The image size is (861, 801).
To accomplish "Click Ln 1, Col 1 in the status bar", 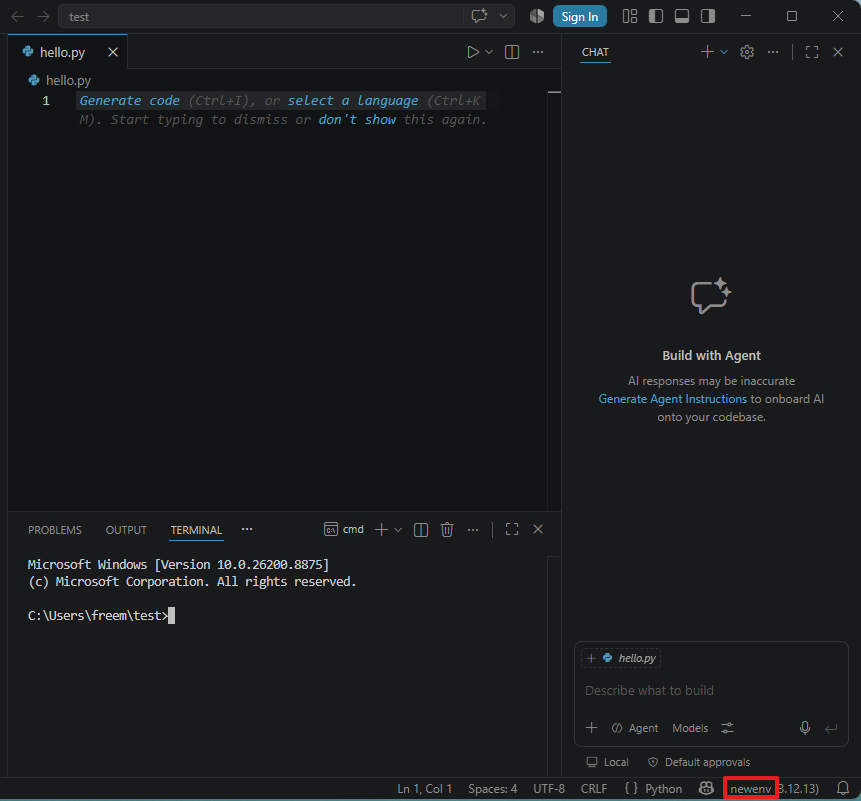I will point(424,789).
